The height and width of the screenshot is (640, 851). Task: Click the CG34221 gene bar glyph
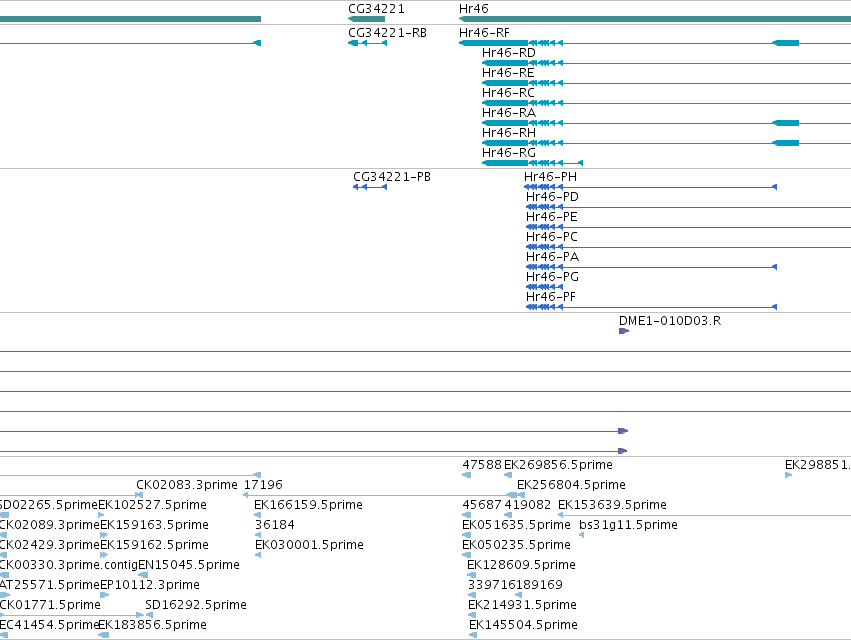tap(366, 19)
